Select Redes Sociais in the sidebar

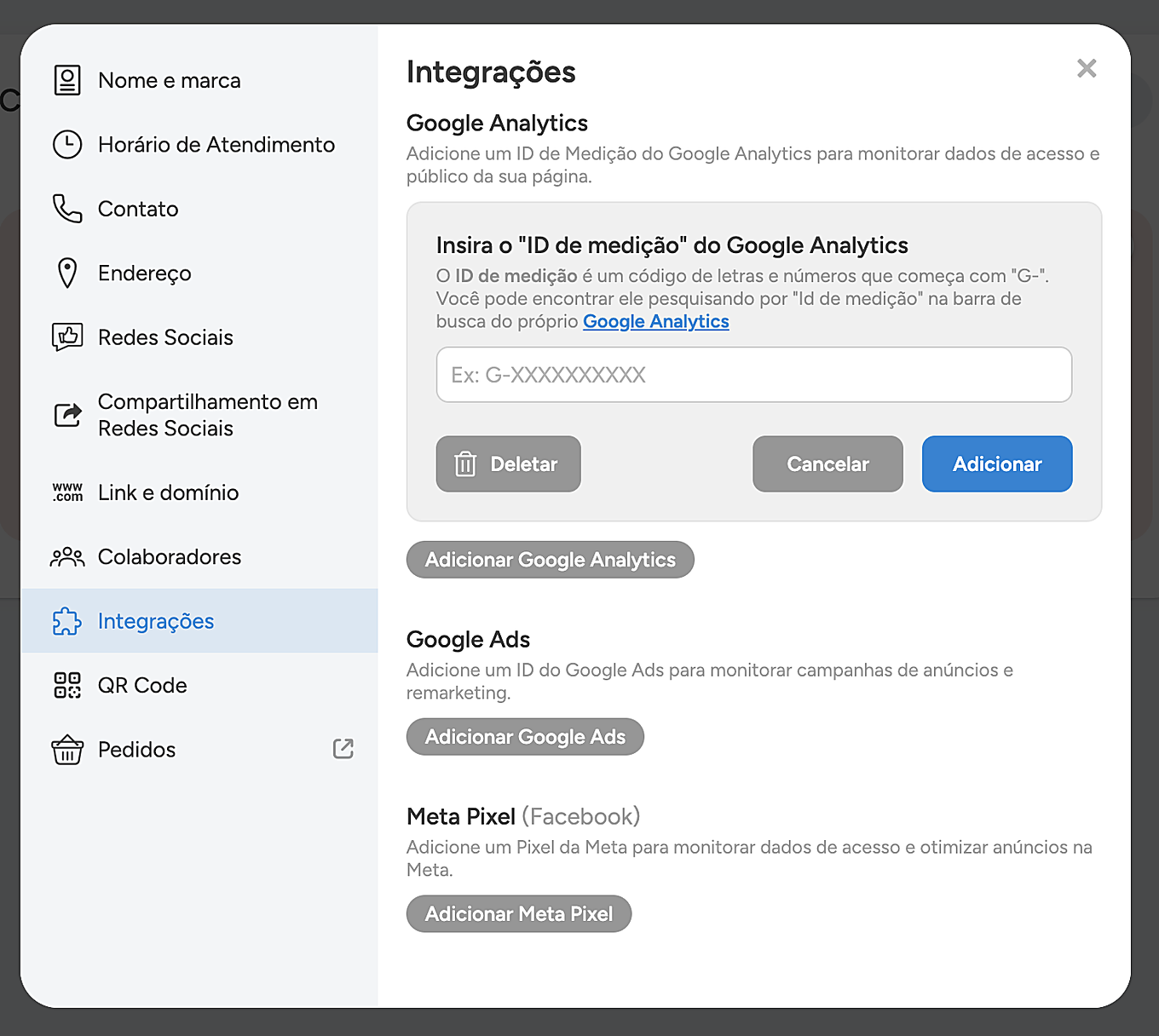(x=199, y=337)
